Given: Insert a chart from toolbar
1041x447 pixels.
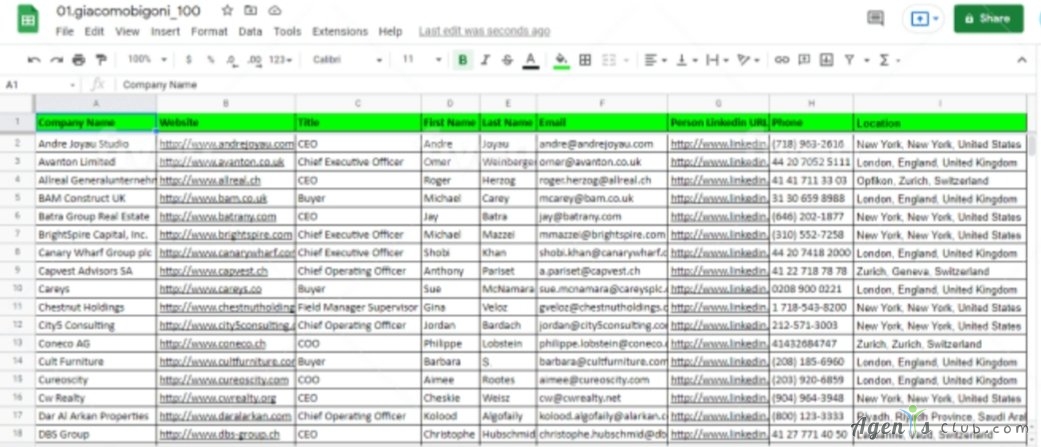Looking at the screenshot, I should 827,60.
